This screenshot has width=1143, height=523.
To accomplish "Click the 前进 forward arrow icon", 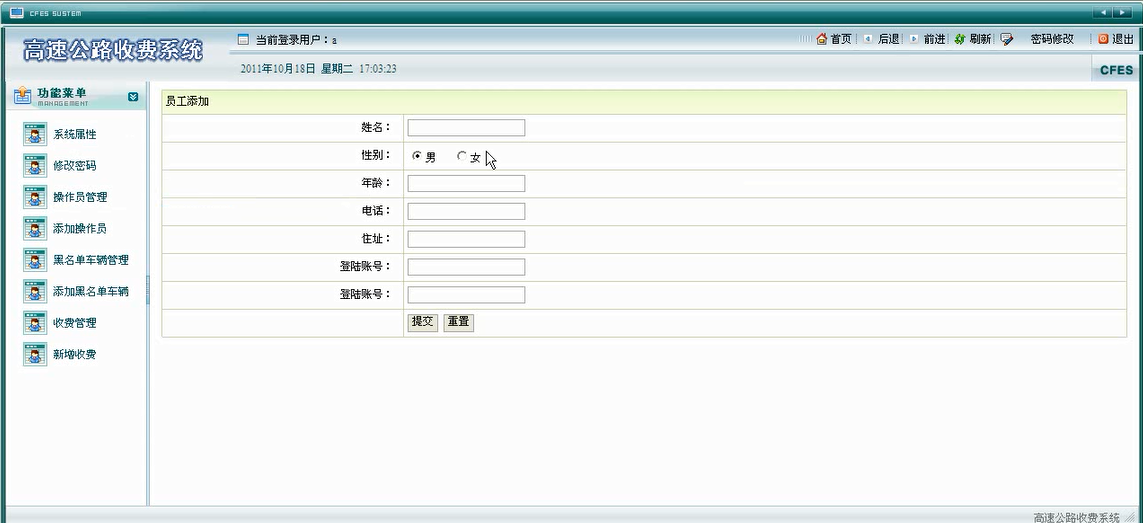I will [x=914, y=39].
